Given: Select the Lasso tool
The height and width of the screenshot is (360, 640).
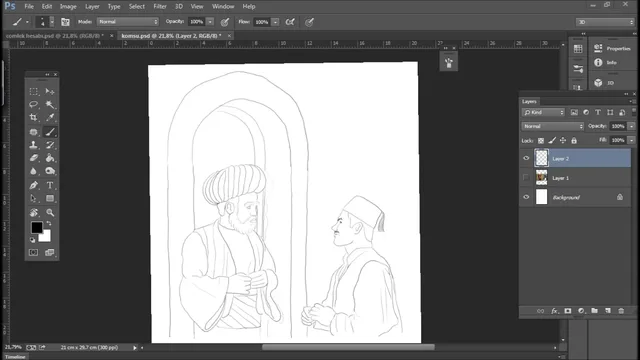Looking at the screenshot, I should [x=34, y=104].
